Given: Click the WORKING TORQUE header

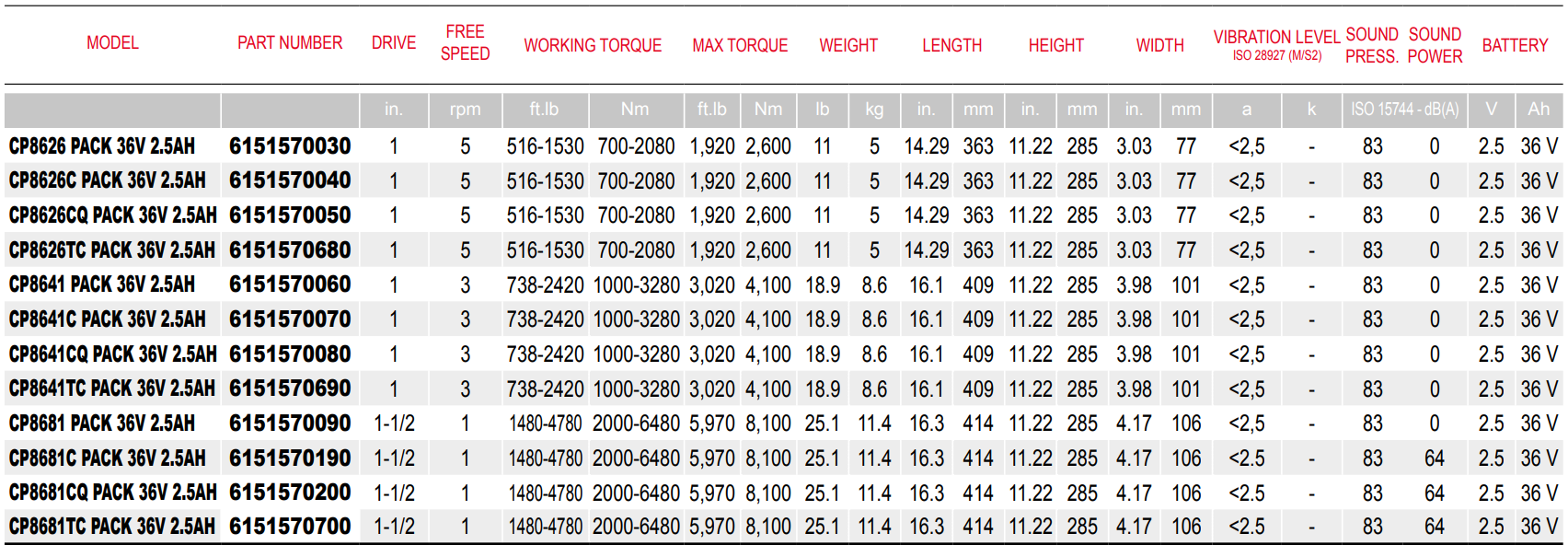Looking at the screenshot, I should pyautogui.click(x=593, y=45).
